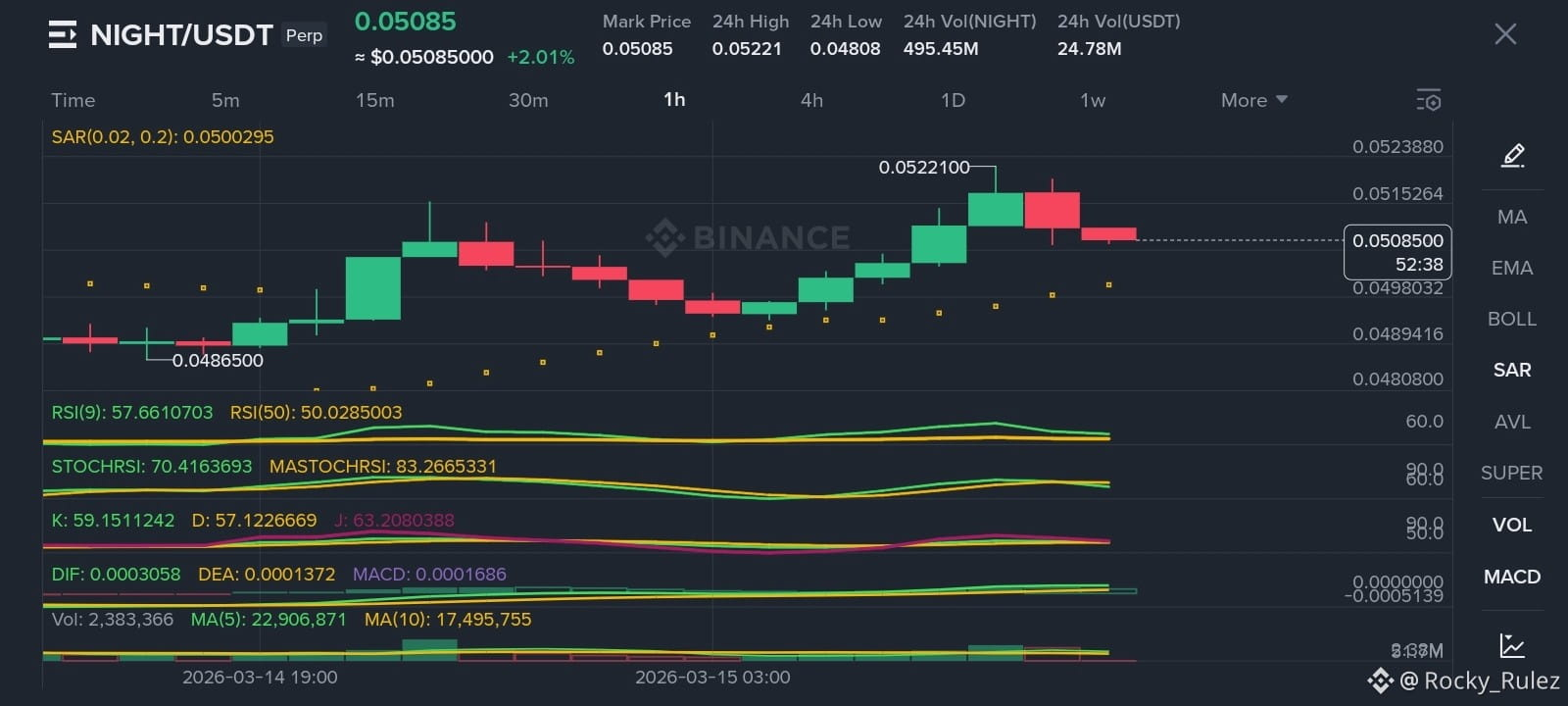Viewport: 1568px width, 706px height.
Task: Click the RSI(50) value label
Action: (316, 412)
